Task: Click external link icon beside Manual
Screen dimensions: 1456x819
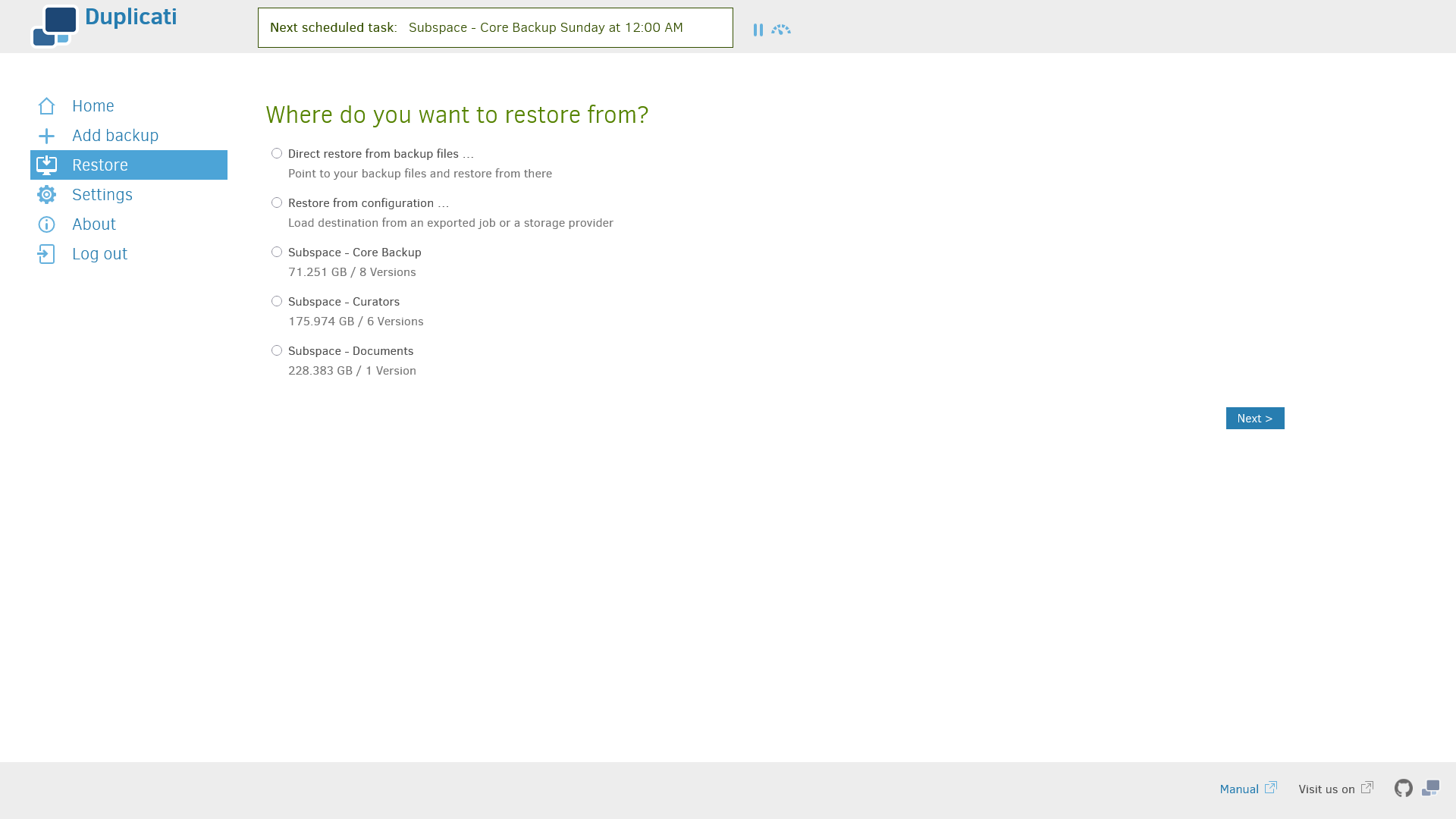Action: [x=1271, y=787]
